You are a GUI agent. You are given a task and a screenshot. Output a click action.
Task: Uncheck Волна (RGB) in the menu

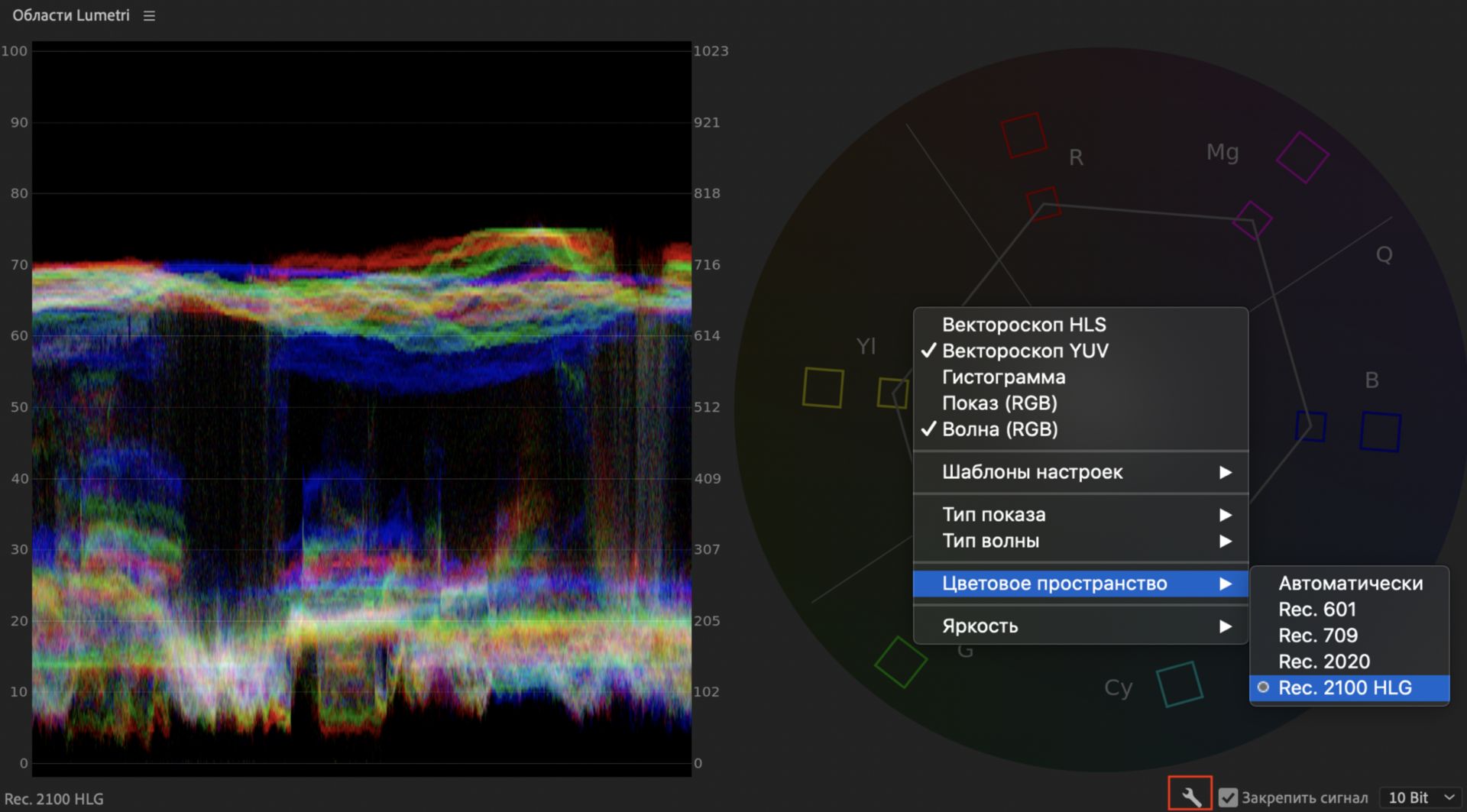point(999,429)
